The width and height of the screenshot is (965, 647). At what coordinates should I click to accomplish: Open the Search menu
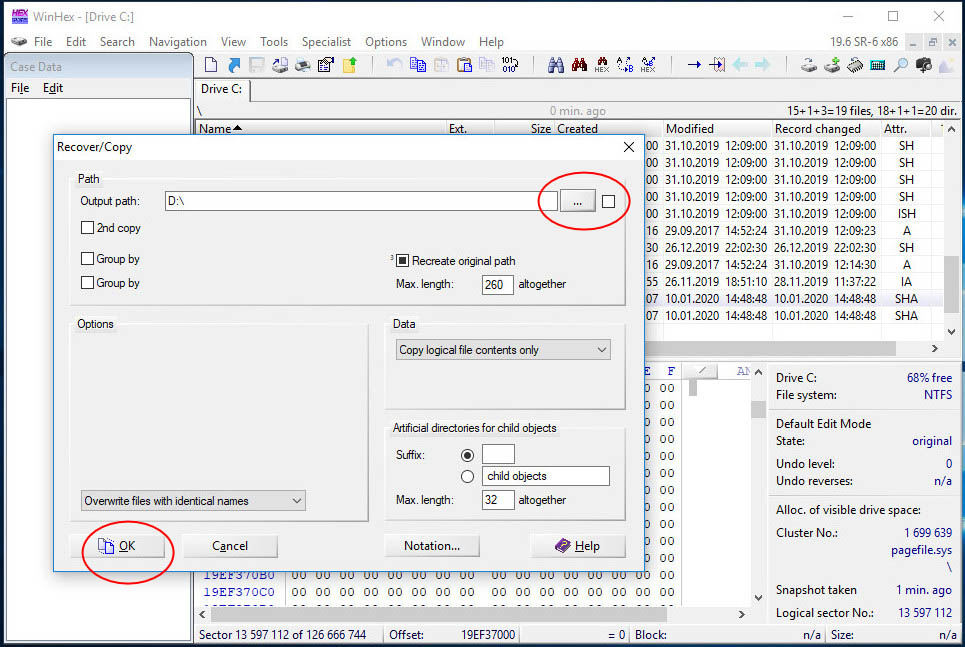[117, 41]
